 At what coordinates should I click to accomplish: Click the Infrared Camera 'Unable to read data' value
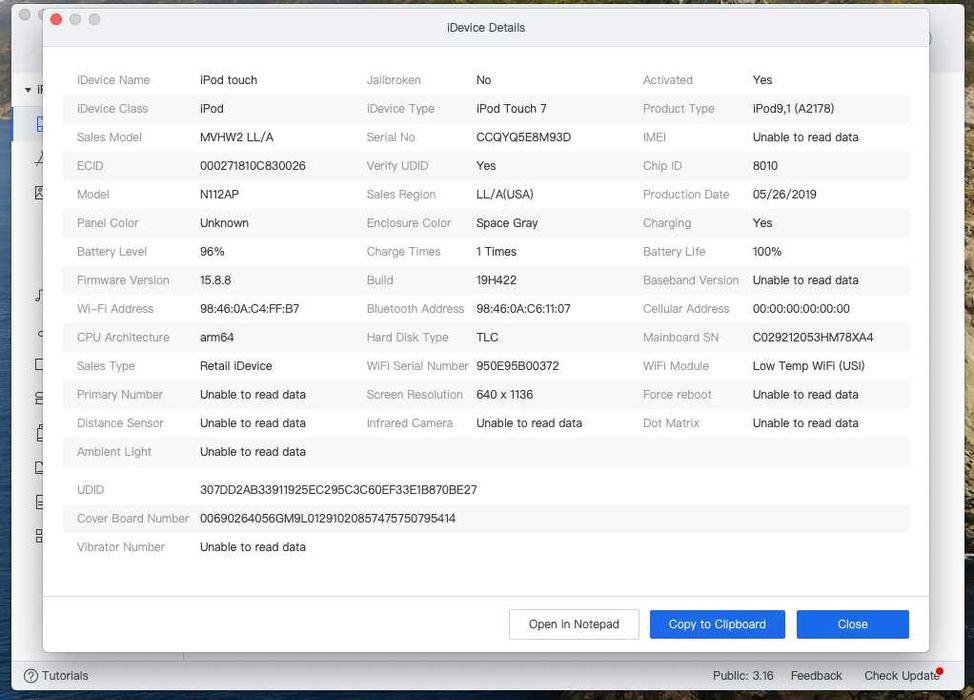tap(529, 423)
